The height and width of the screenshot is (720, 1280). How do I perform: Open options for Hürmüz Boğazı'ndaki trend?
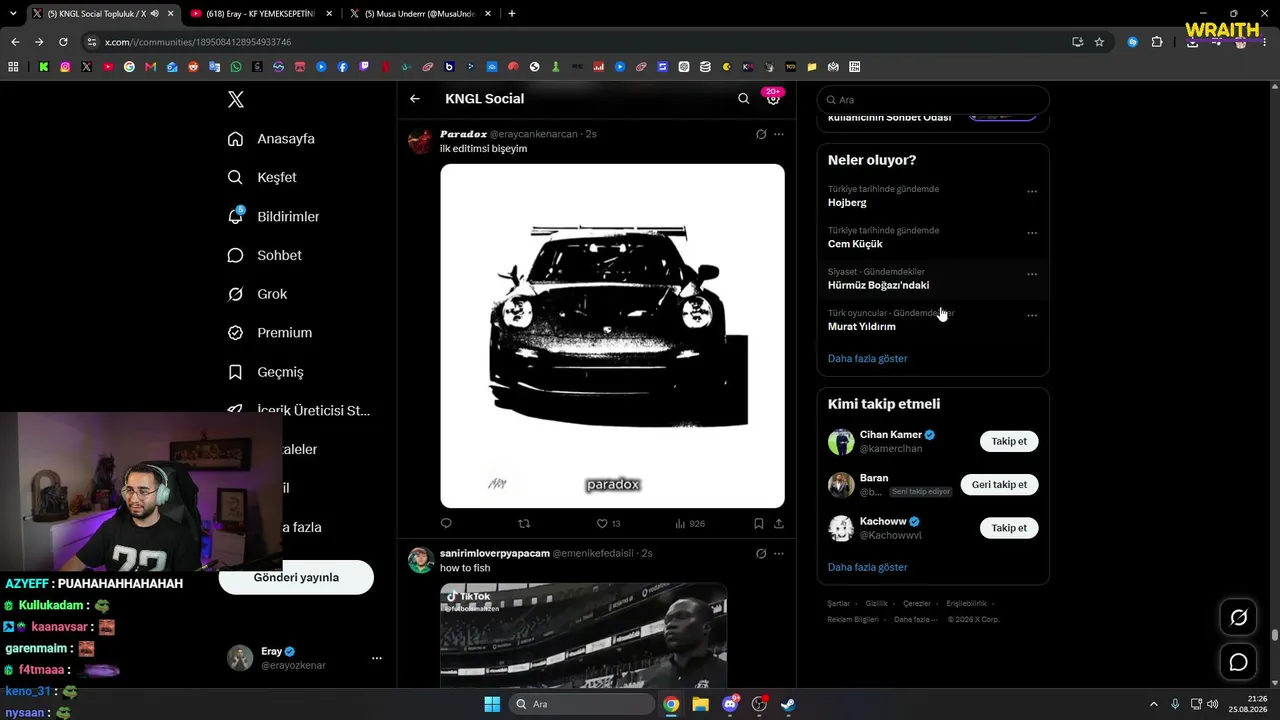(x=1032, y=274)
